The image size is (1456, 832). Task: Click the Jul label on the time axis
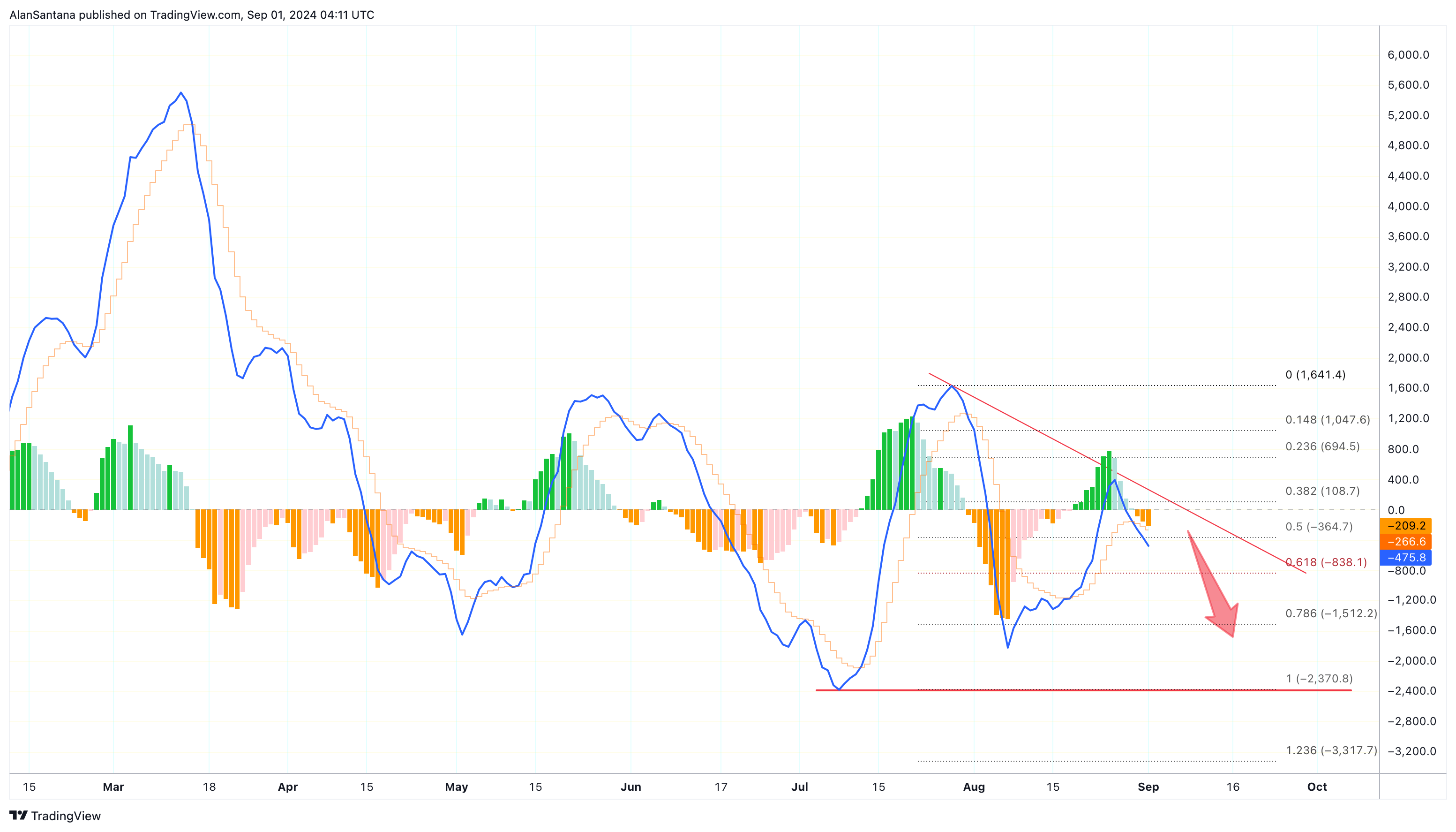[x=799, y=787]
